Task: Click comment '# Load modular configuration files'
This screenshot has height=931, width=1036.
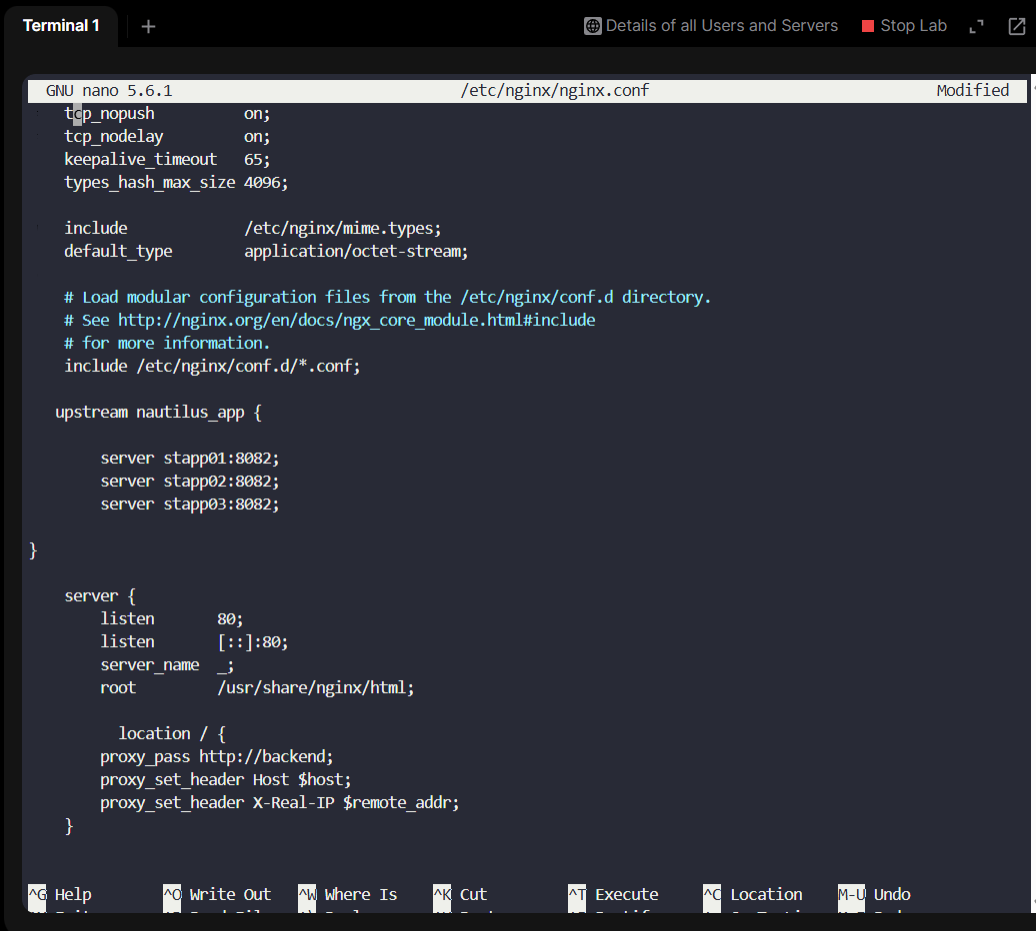Action: pyautogui.click(x=217, y=297)
